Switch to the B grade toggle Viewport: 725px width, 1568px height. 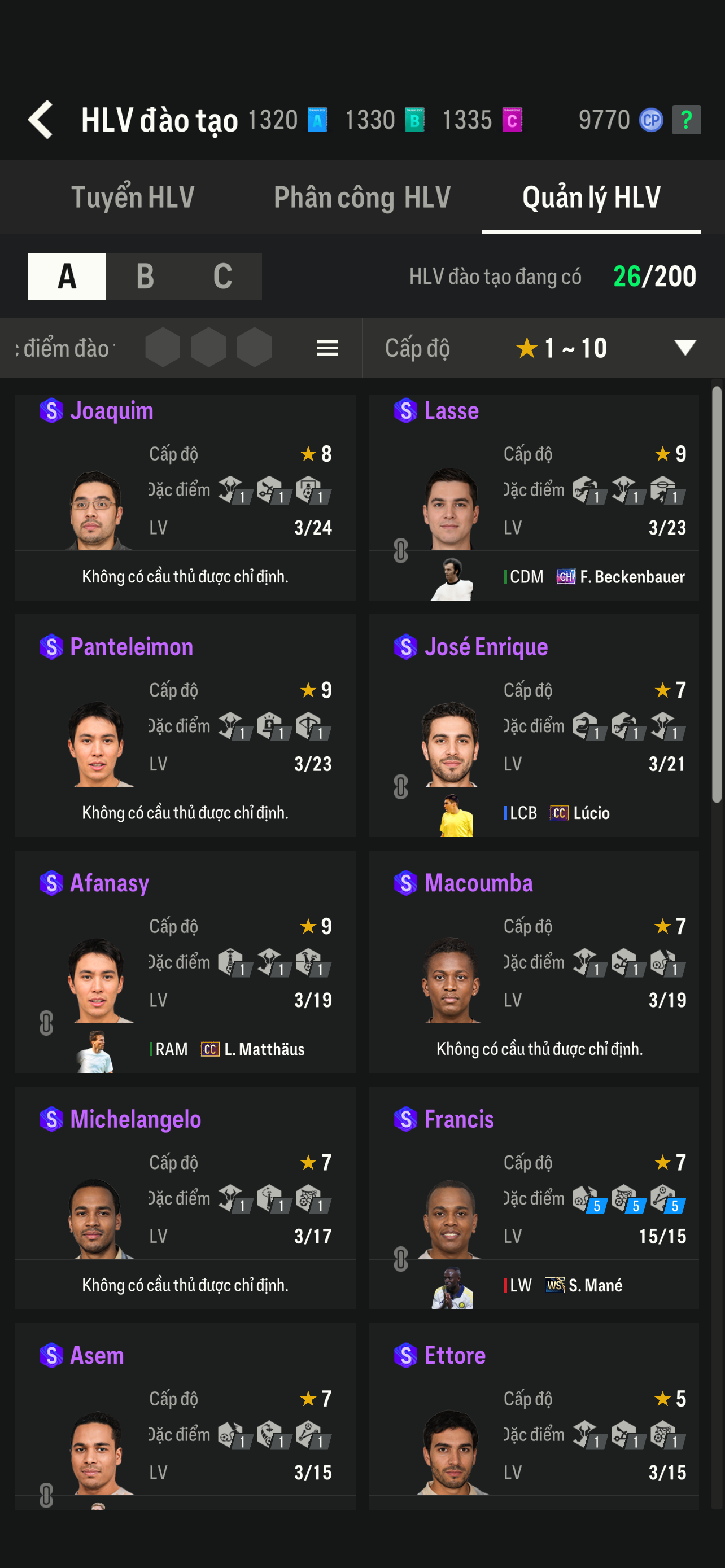point(145,277)
